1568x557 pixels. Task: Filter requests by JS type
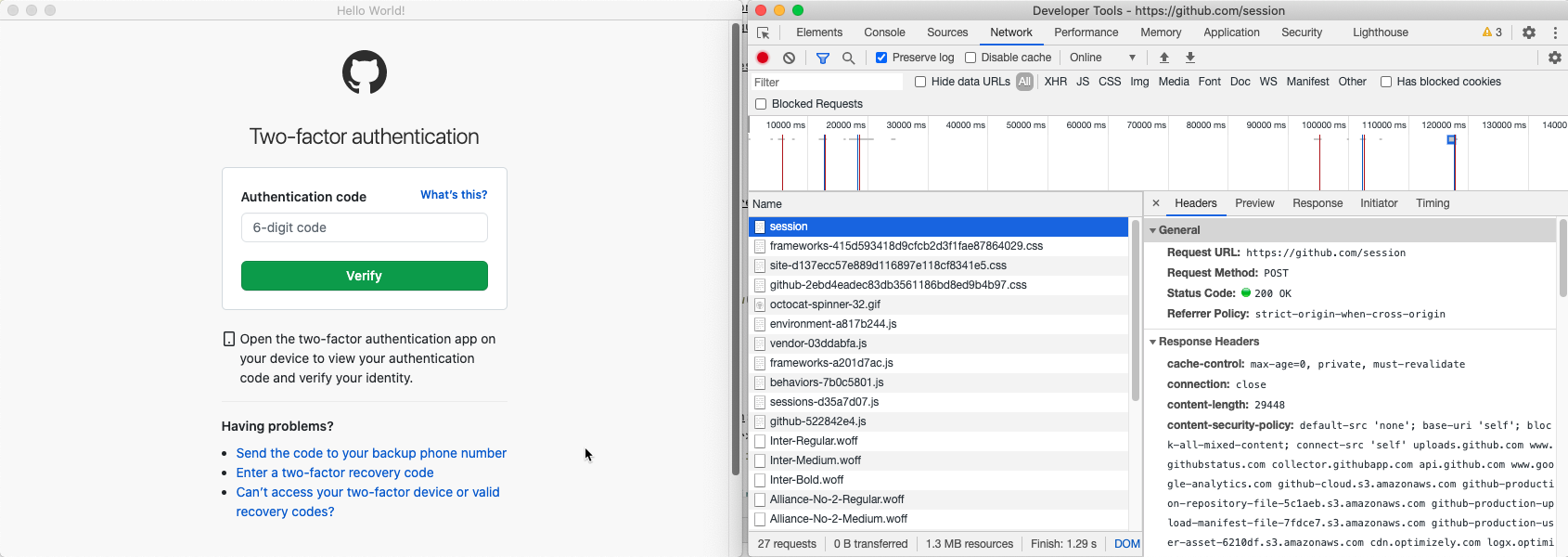pos(1083,82)
